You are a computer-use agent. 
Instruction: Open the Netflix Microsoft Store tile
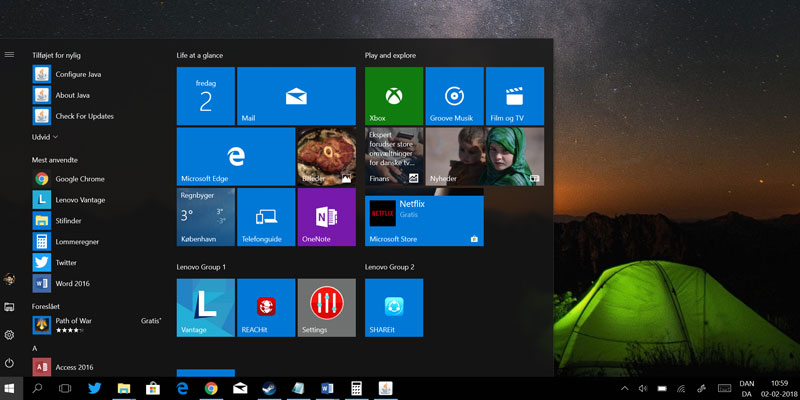pos(424,217)
